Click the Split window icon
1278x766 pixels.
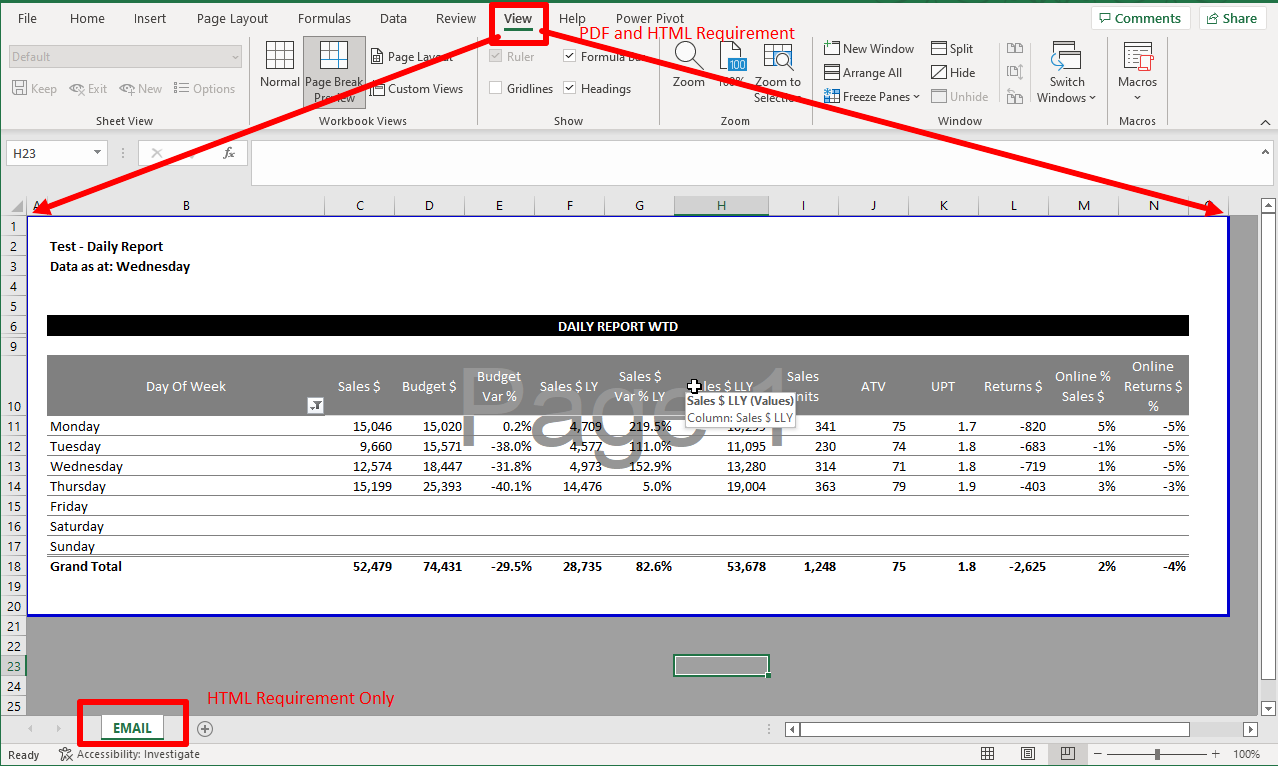(x=939, y=48)
